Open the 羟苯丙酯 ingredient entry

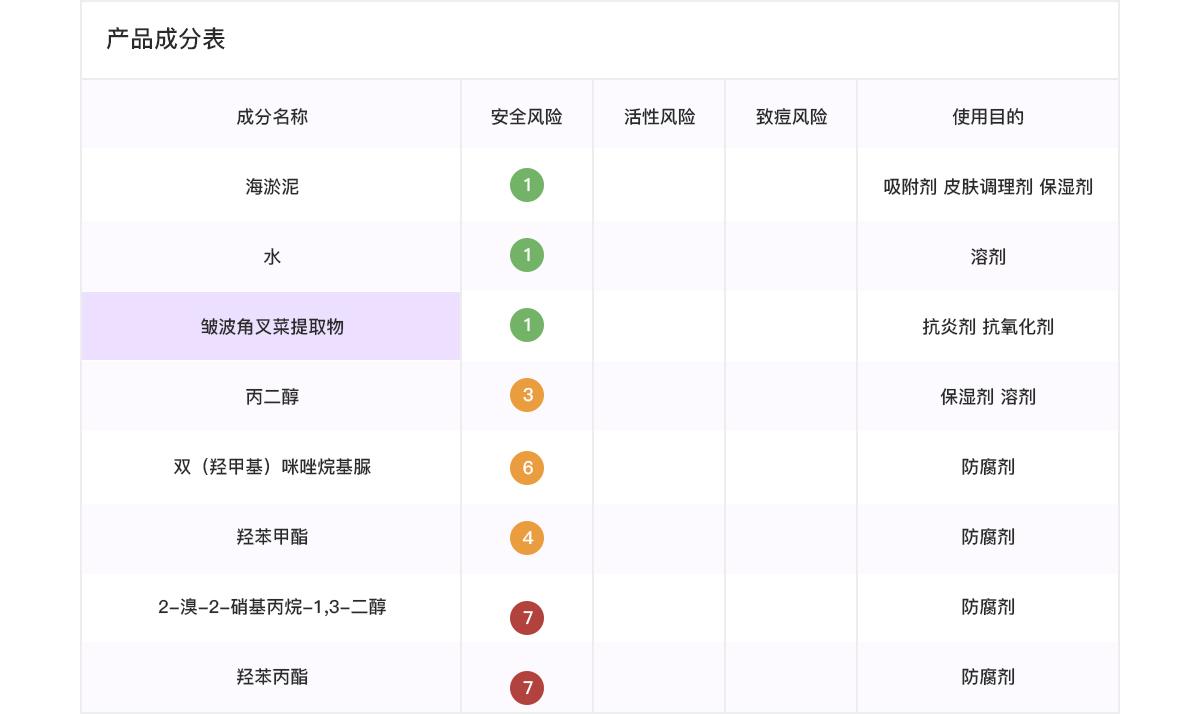272,677
